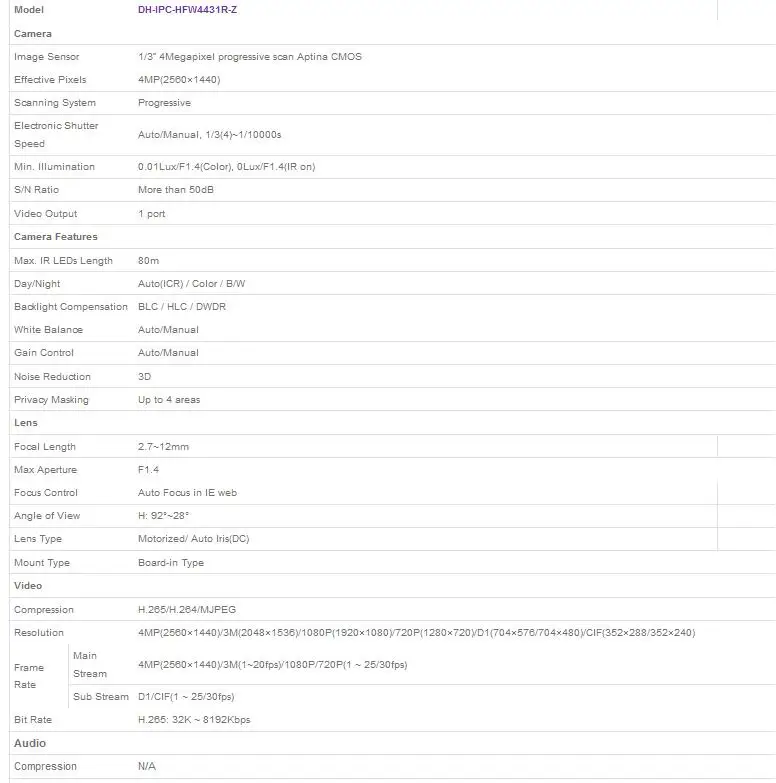
Task: Select the Audio section heading
Action: tap(30, 743)
